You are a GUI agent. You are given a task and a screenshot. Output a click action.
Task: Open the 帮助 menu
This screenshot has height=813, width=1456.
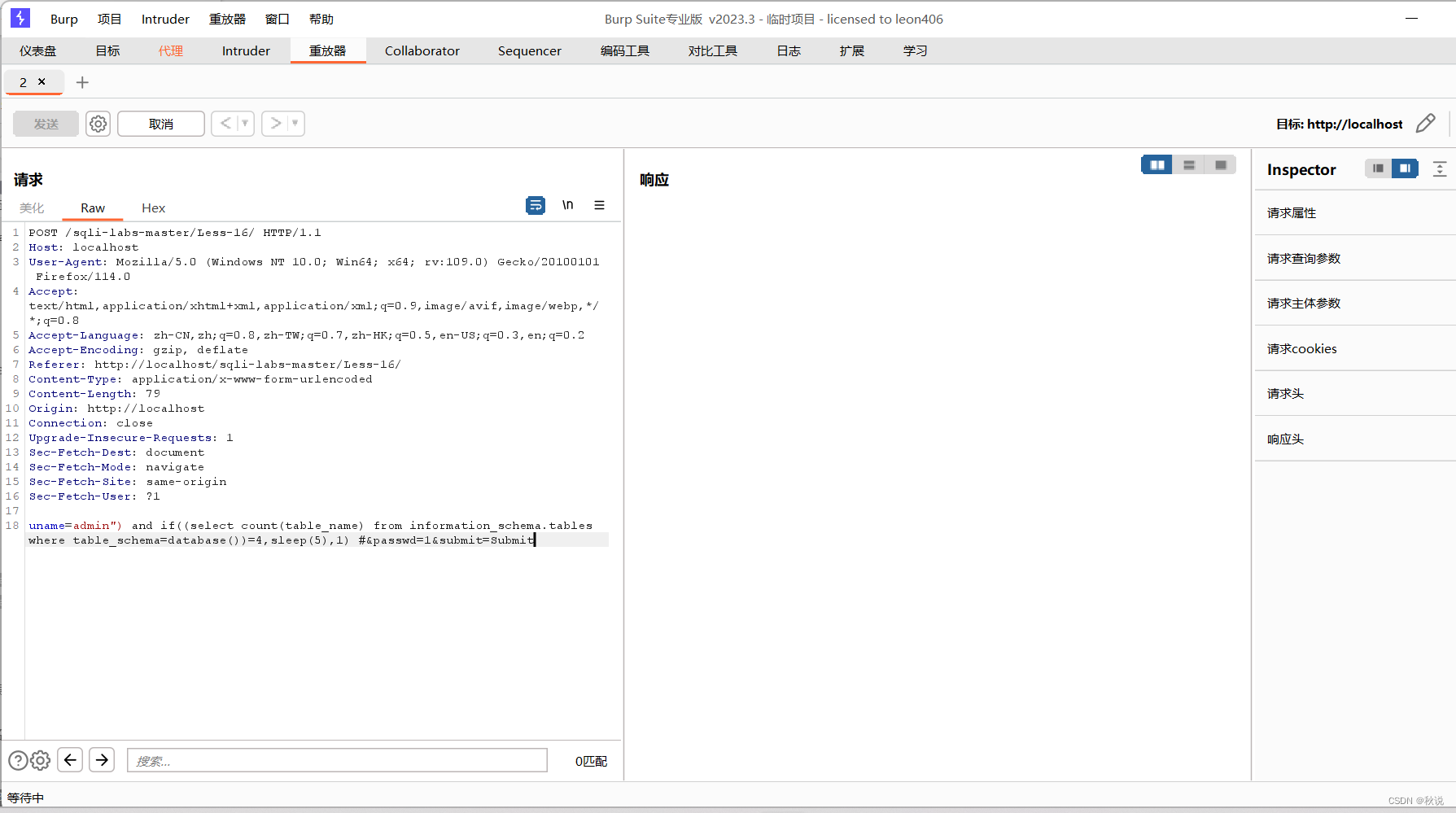(321, 19)
